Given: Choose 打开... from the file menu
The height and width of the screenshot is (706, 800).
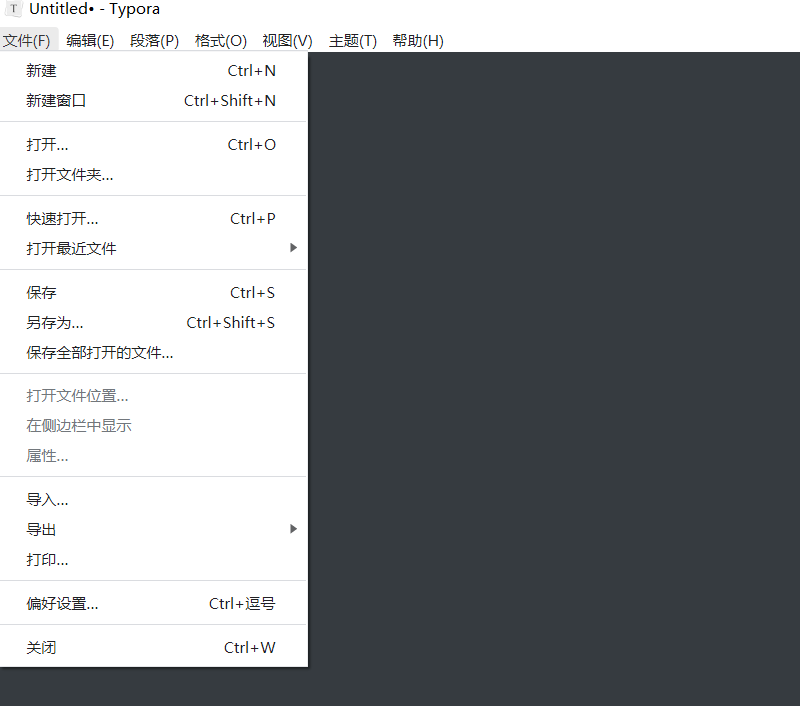Looking at the screenshot, I should [x=154, y=145].
